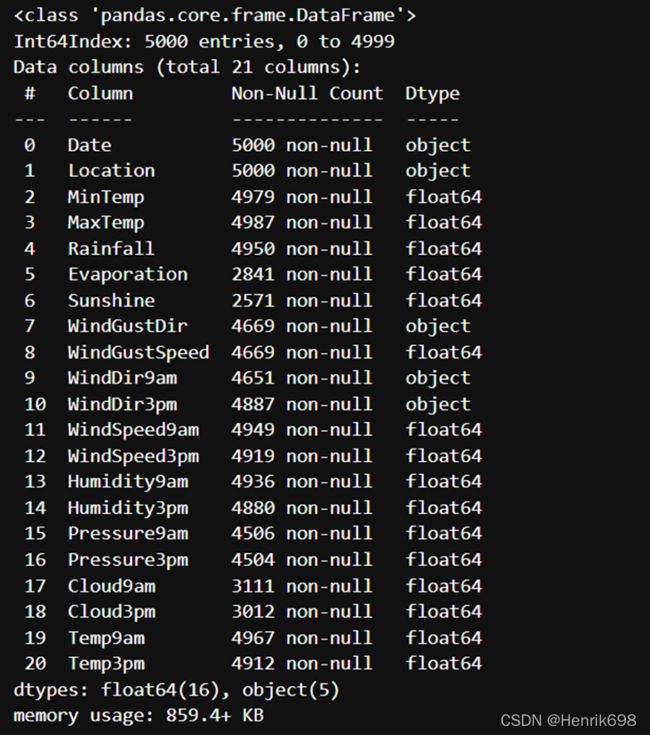Click the memory usage line
Viewport: 650px width, 735px height.
pyautogui.click(x=139, y=716)
